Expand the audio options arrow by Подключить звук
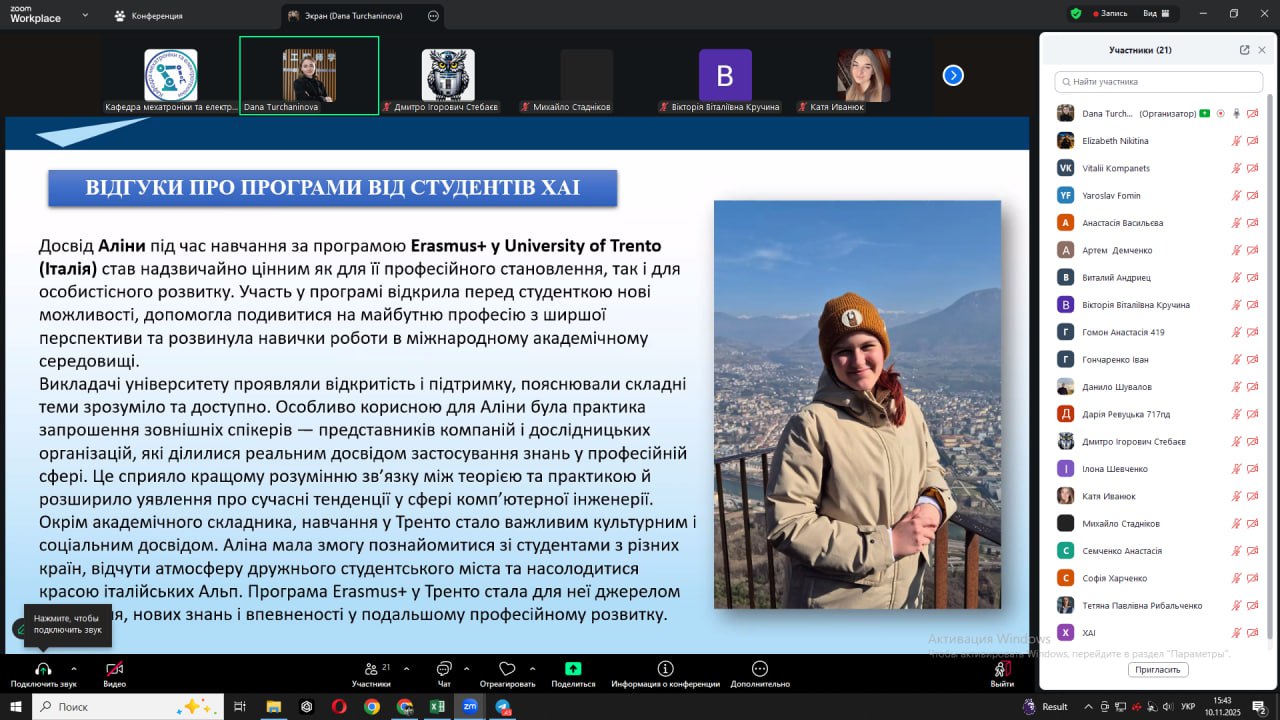The image size is (1280, 720). coord(73,668)
